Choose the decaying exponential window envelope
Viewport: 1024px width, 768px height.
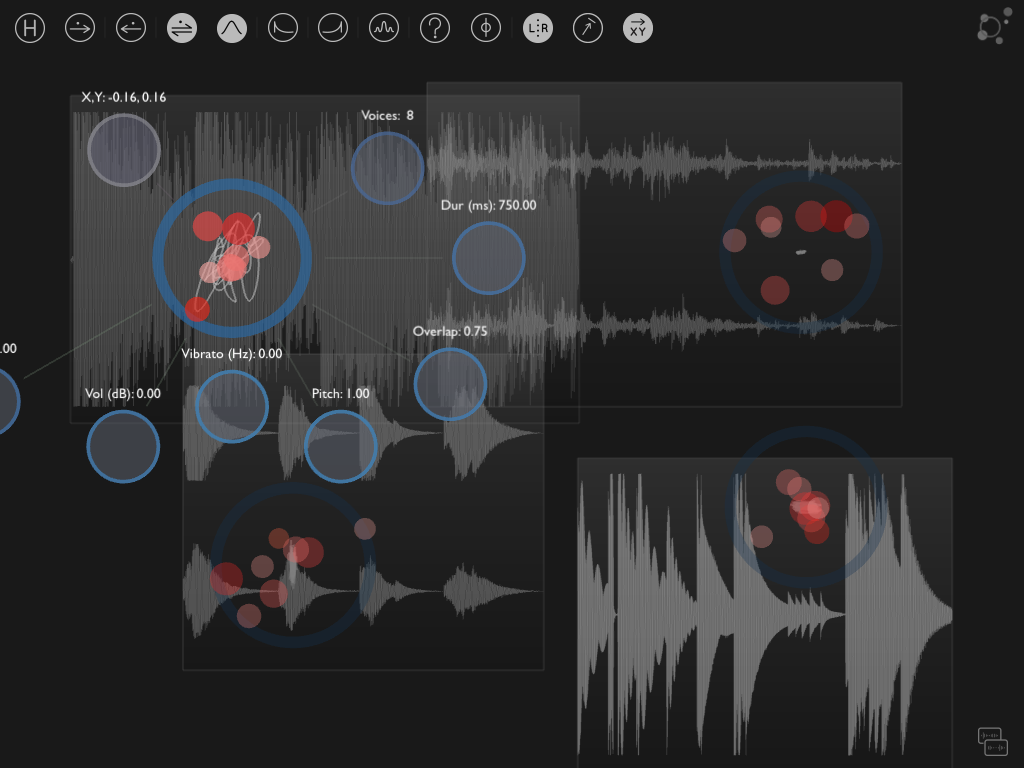[283, 28]
